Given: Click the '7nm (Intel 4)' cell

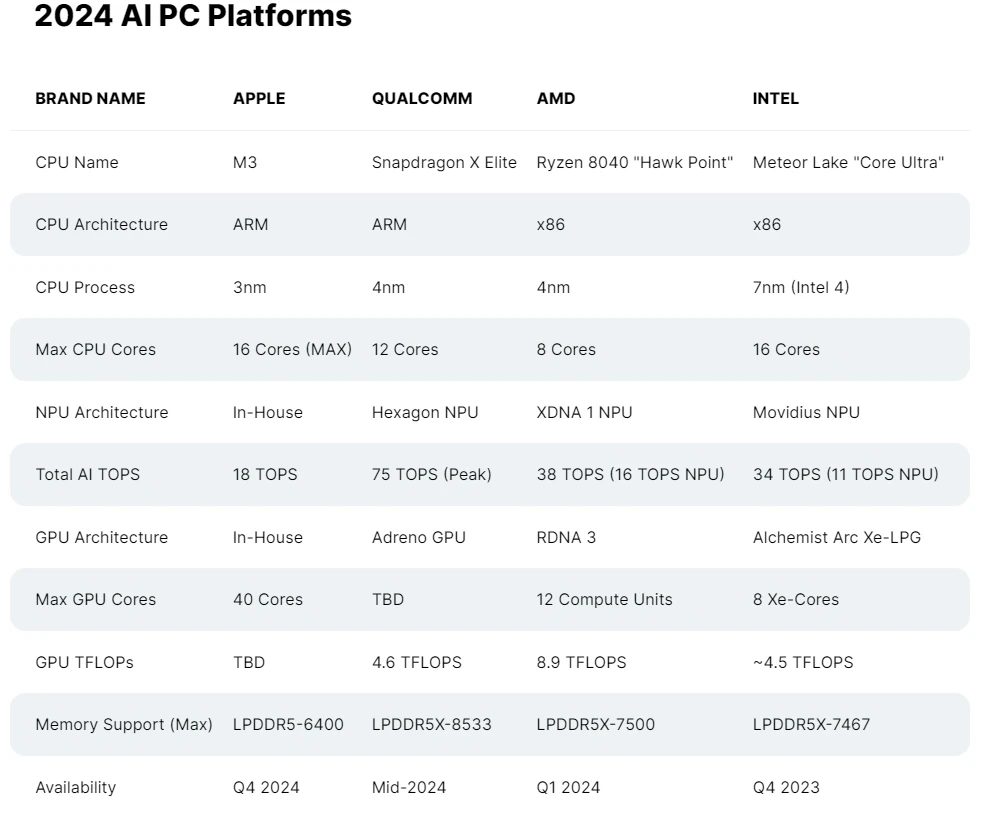Looking at the screenshot, I should 801,287.
